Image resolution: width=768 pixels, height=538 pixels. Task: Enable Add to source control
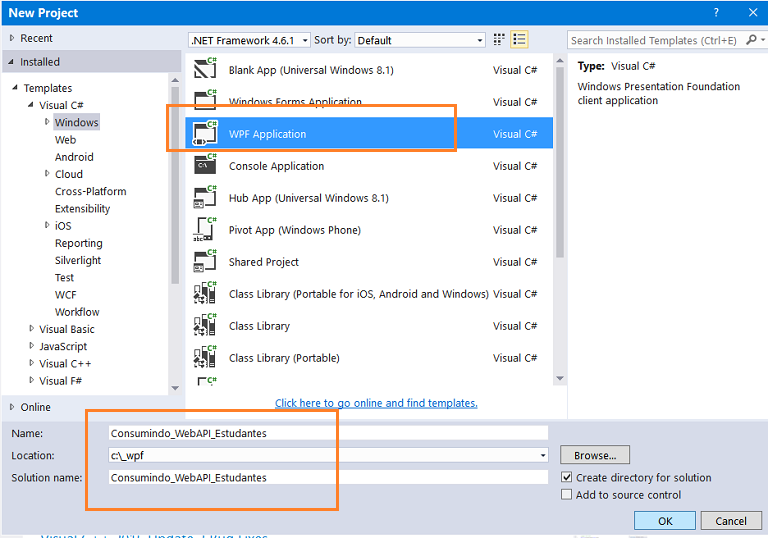pyautogui.click(x=568, y=495)
